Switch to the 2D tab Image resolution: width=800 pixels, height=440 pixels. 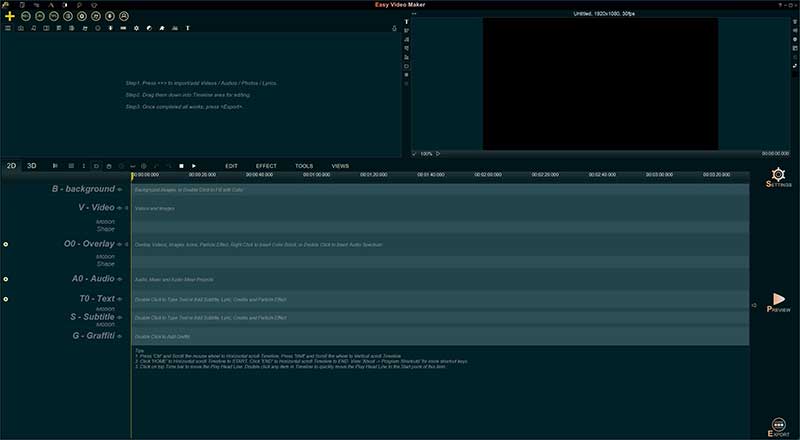click(11, 166)
